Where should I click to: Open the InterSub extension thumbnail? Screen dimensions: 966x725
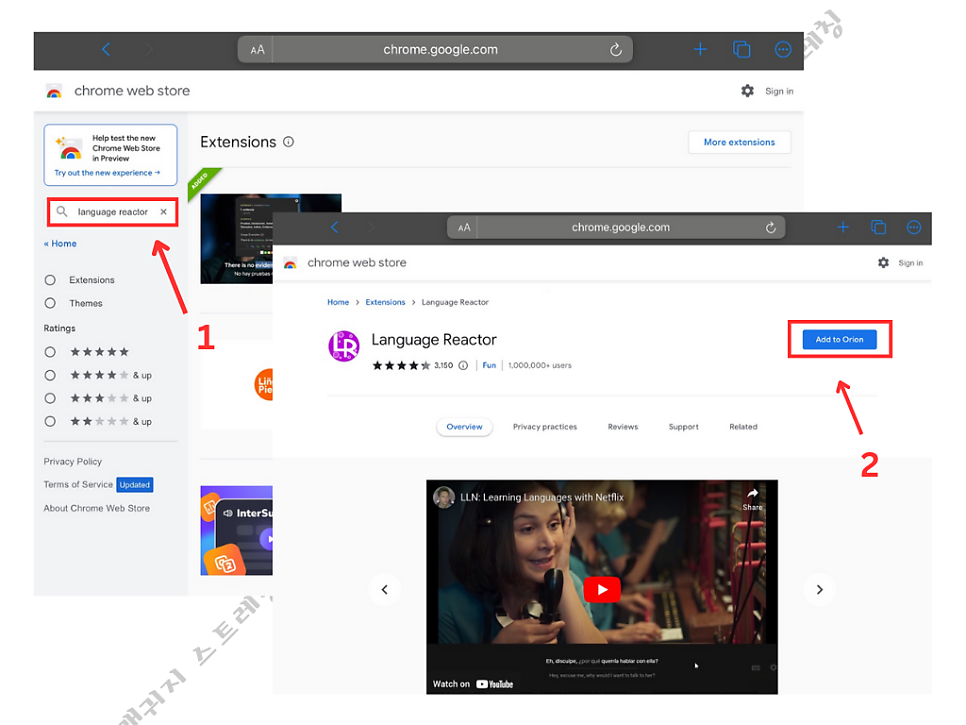point(237,530)
